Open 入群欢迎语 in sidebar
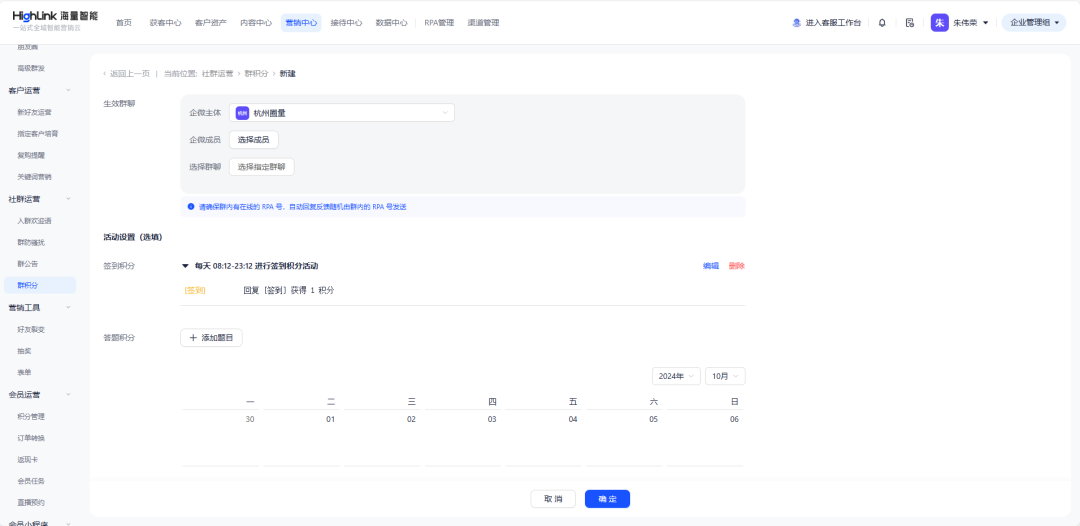 (x=34, y=221)
